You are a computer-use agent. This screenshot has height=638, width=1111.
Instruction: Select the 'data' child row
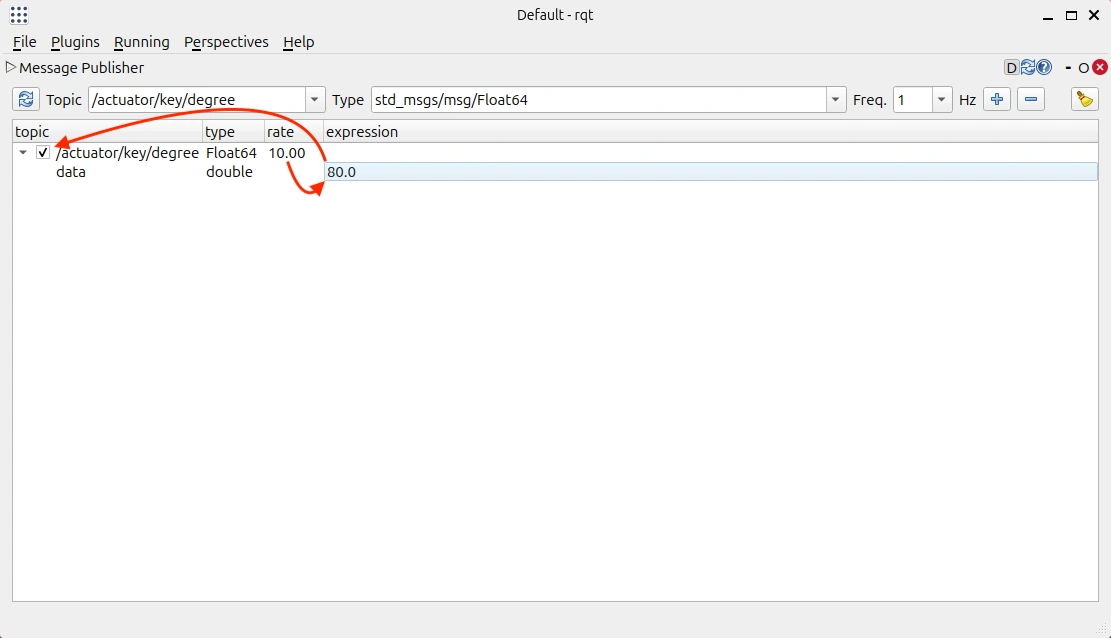[71, 172]
